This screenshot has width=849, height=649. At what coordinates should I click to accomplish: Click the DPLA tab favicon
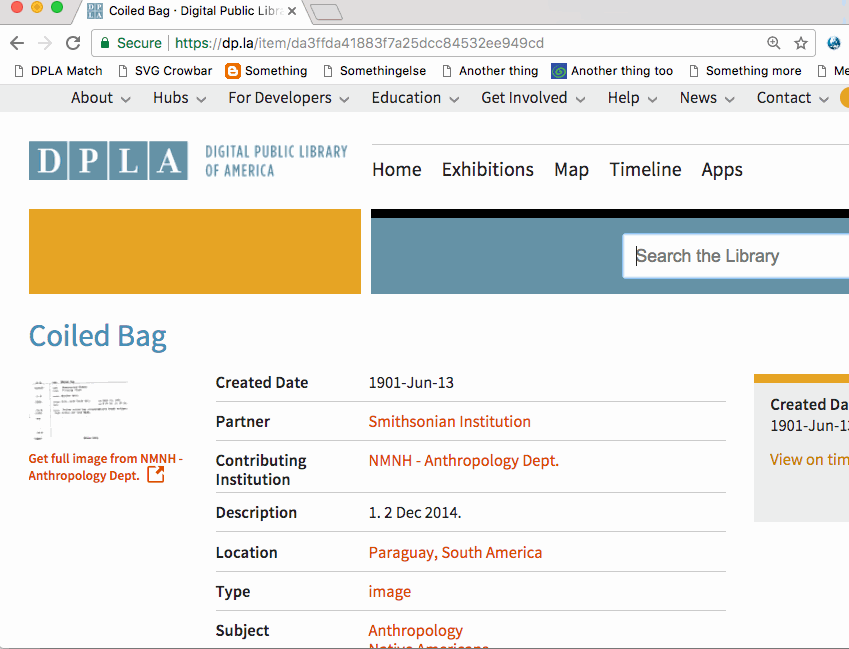click(x=95, y=11)
